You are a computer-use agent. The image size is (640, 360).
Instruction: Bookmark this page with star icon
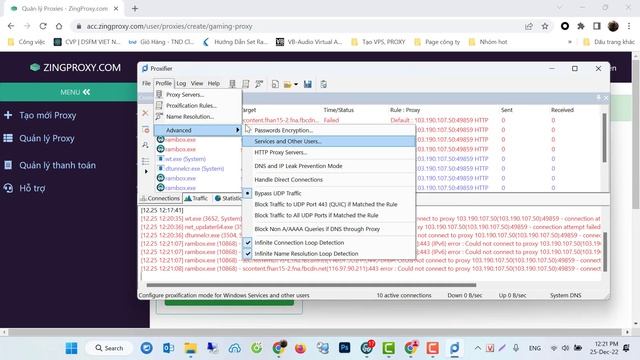(545, 27)
